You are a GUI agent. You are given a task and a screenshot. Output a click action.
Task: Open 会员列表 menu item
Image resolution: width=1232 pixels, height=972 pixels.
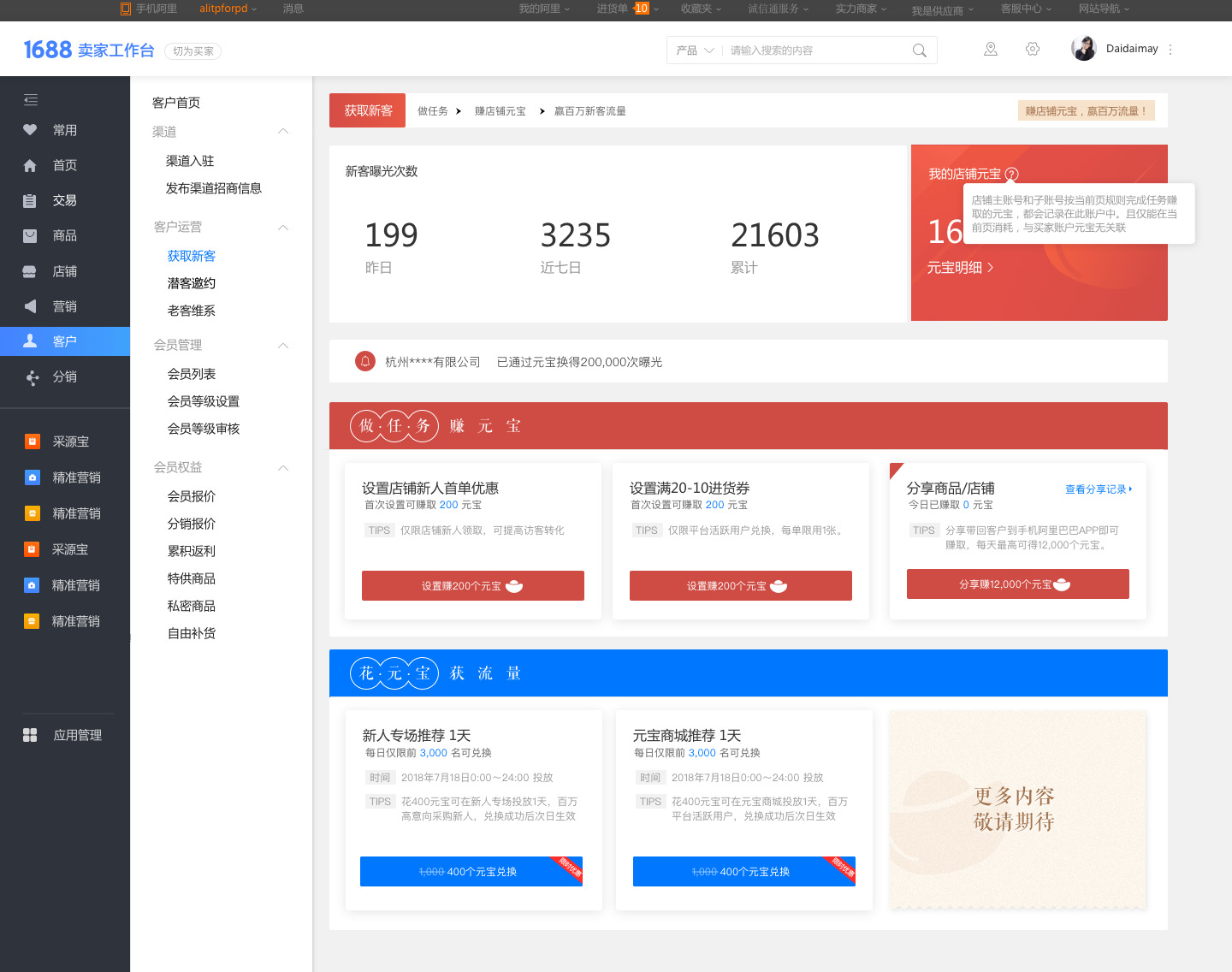click(x=192, y=374)
